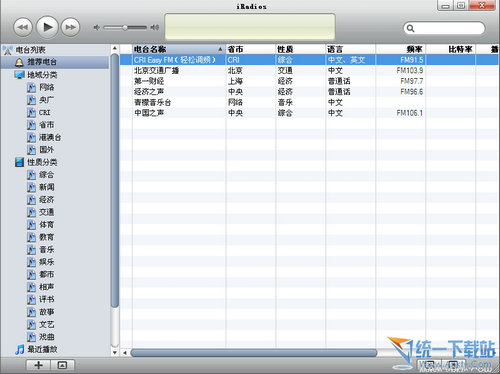Minimize the iRadios window
The height and width of the screenshot is (374, 500).
[446, 5]
